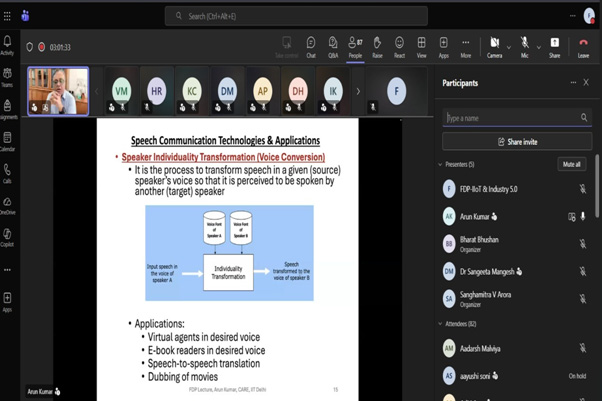Collapse the Presenters (5) section
The width and height of the screenshot is (602, 401).
440,164
